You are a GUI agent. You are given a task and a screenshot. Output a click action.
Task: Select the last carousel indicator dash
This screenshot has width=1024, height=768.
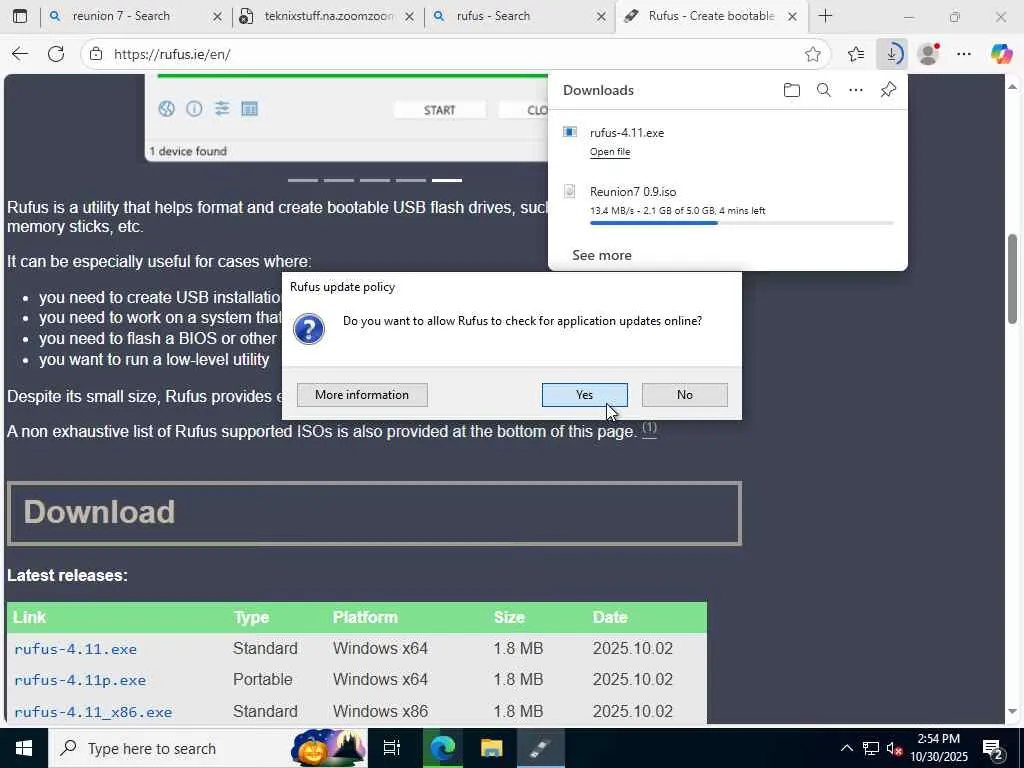[x=447, y=180]
